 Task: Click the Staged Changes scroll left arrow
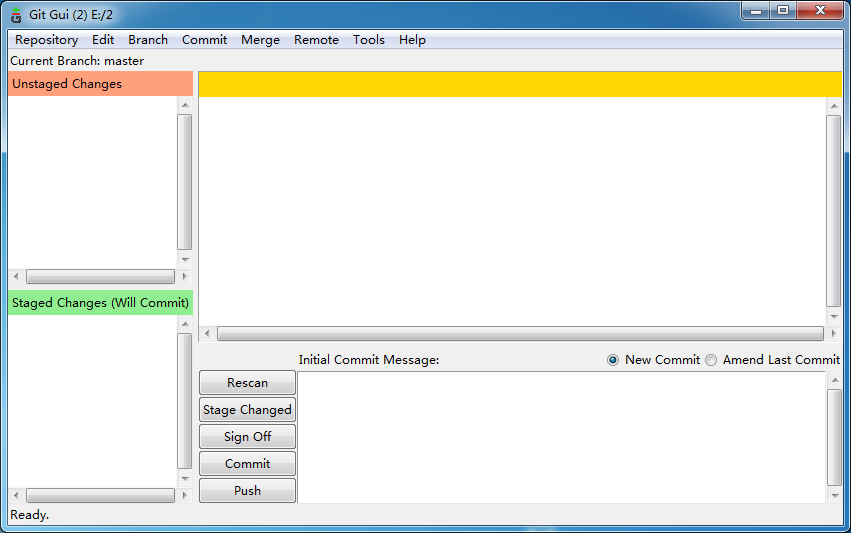click(16, 495)
